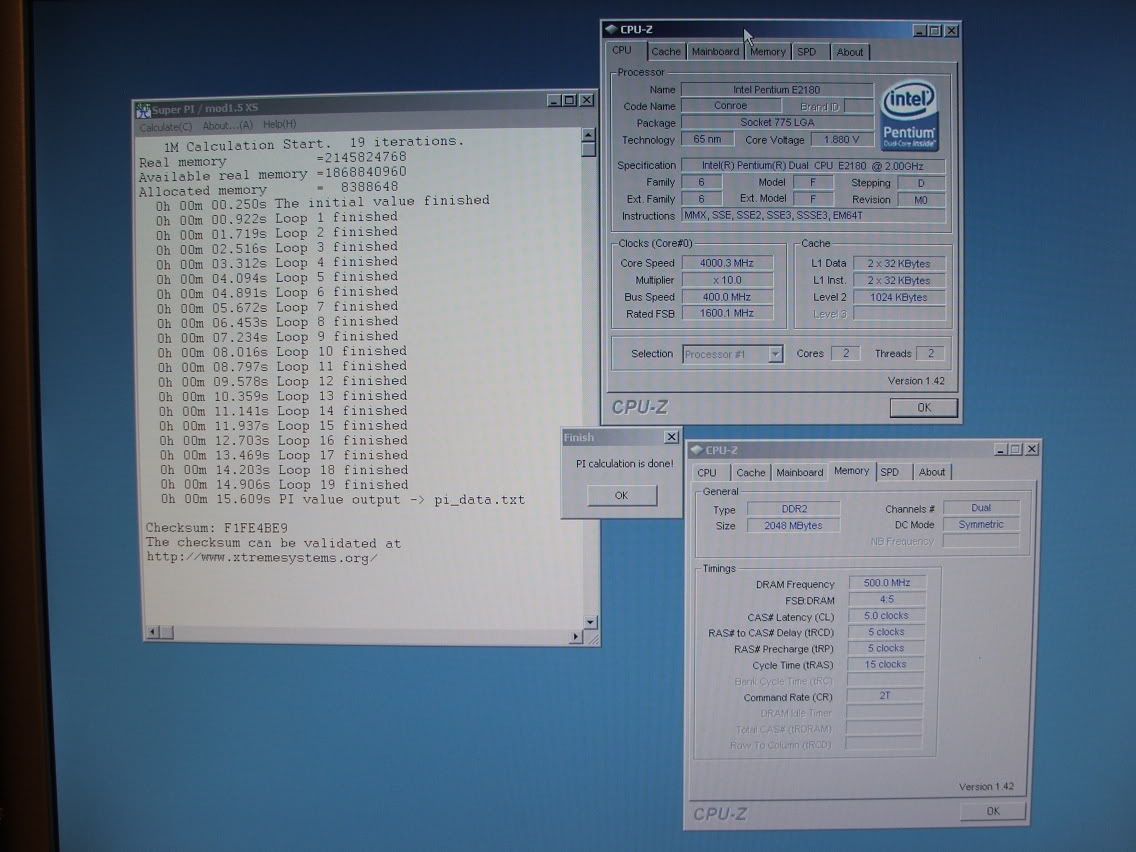Click the Channels # value 'Dual'

[981, 508]
